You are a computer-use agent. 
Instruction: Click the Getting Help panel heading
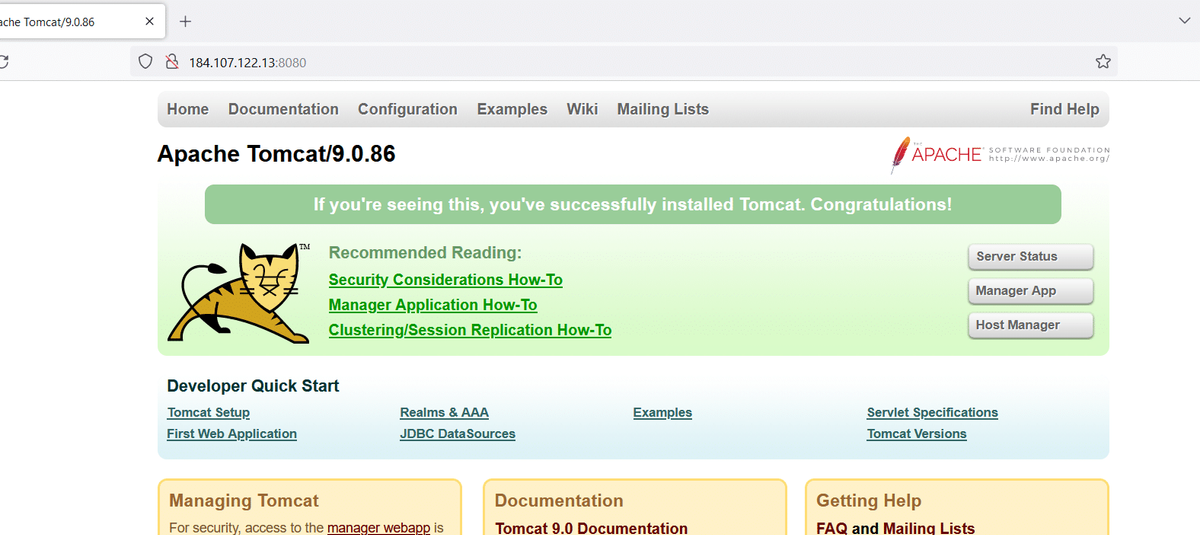pyautogui.click(x=869, y=501)
